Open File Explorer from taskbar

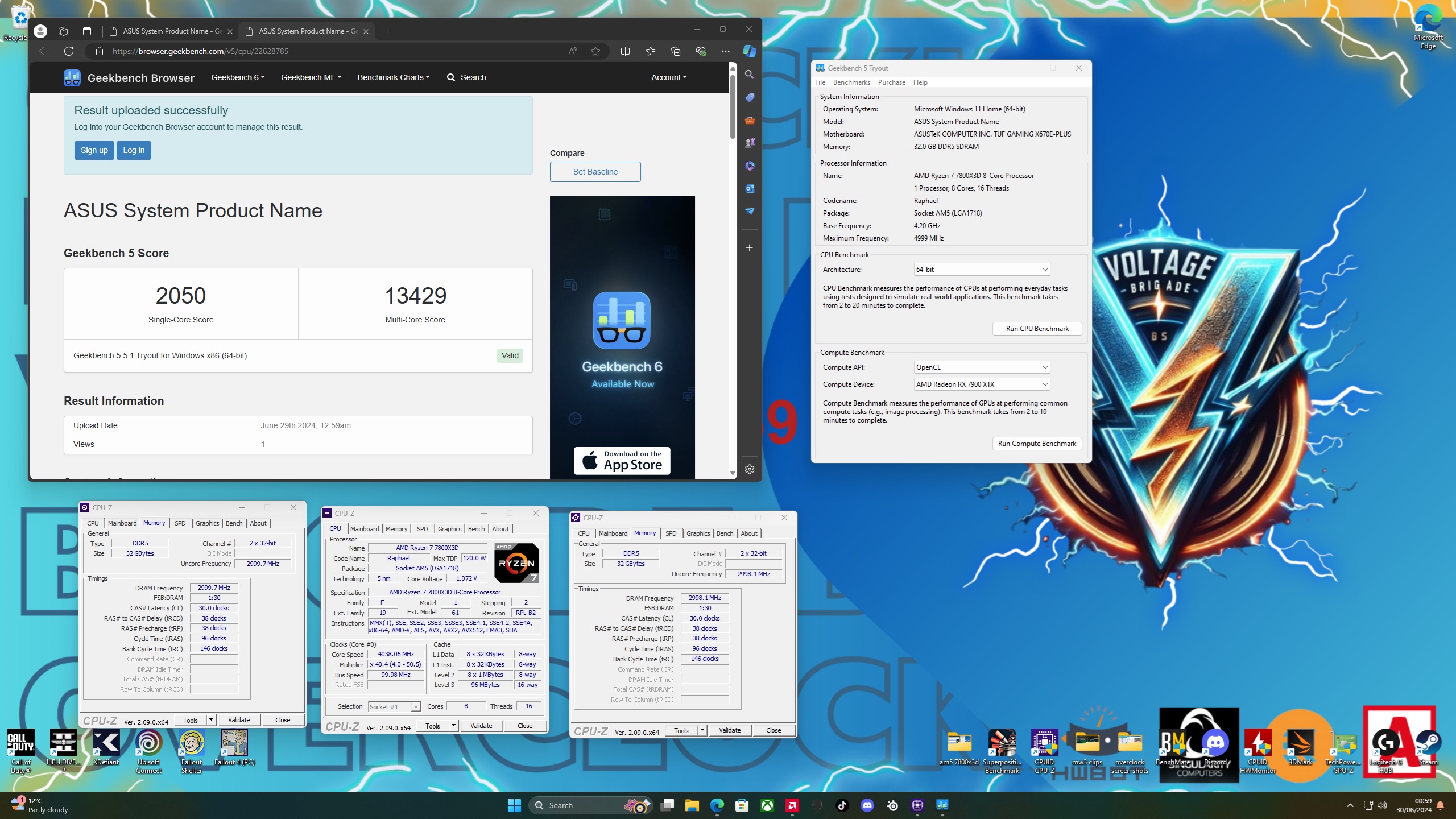692,805
